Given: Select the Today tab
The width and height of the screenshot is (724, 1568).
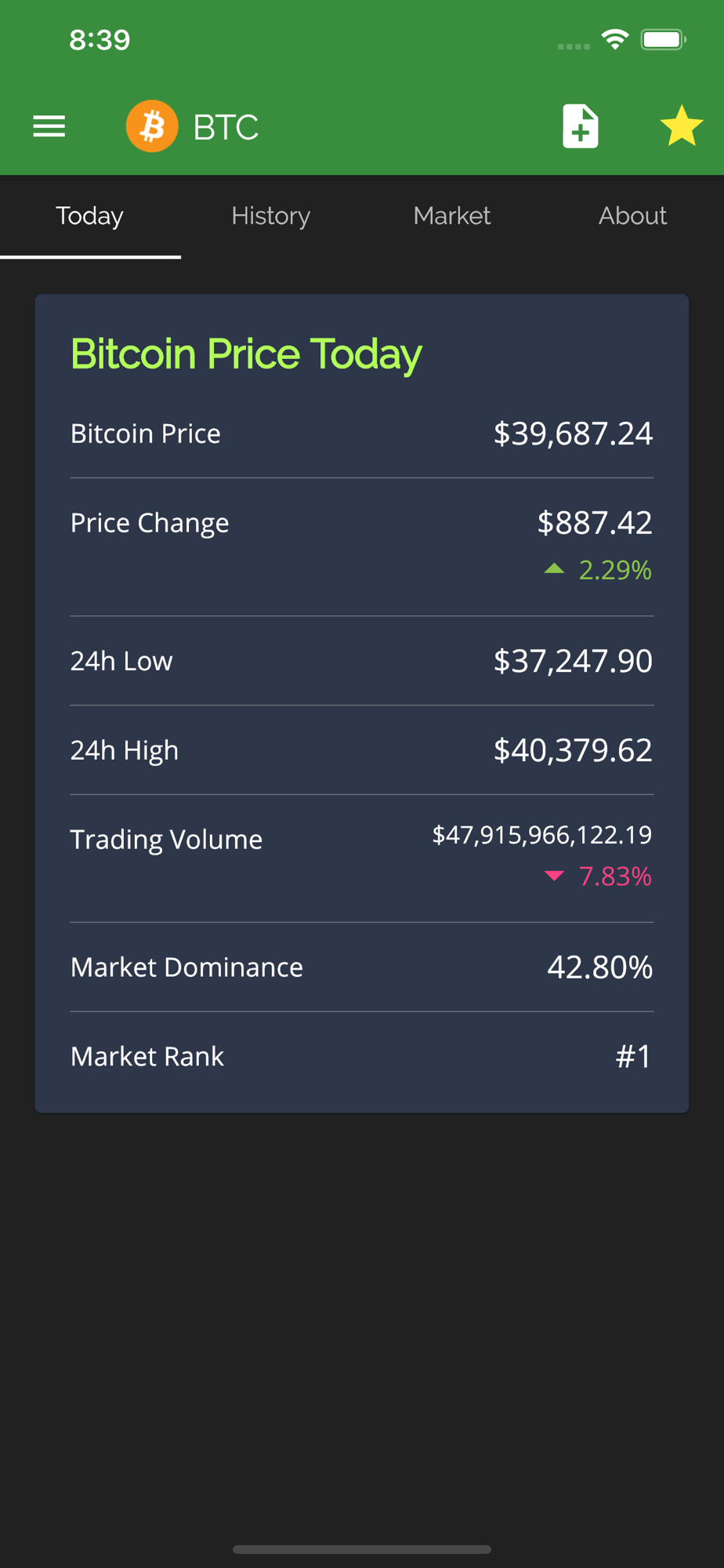Looking at the screenshot, I should click(90, 216).
